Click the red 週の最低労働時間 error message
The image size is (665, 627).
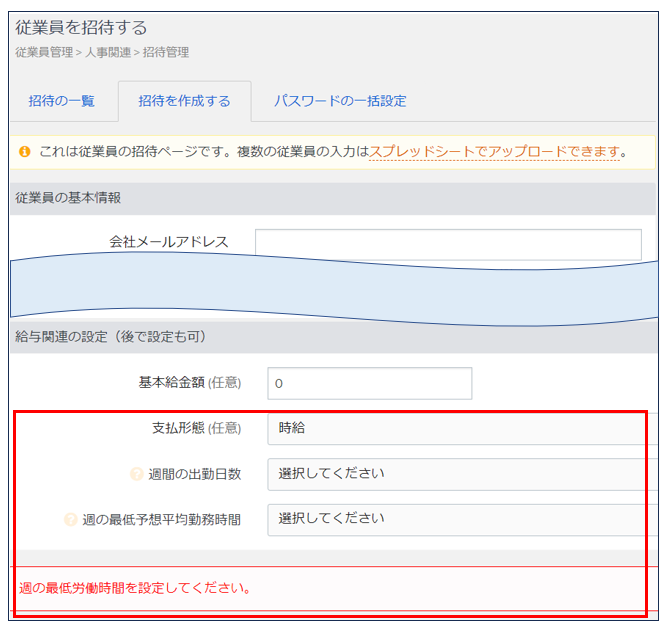click(x=134, y=587)
